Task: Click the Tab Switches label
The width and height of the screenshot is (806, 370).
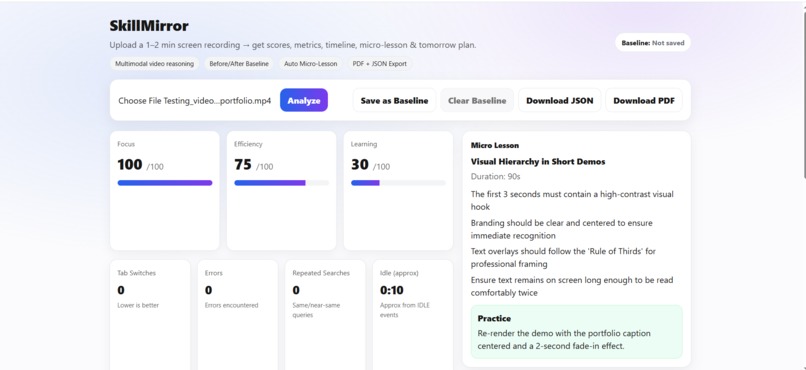Action: (x=136, y=273)
